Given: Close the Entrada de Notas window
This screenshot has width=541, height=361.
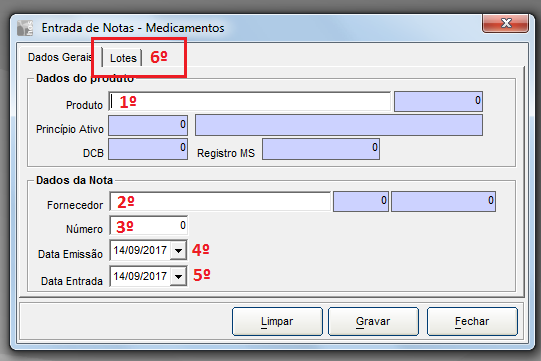Looking at the screenshot, I should (x=505, y=23).
